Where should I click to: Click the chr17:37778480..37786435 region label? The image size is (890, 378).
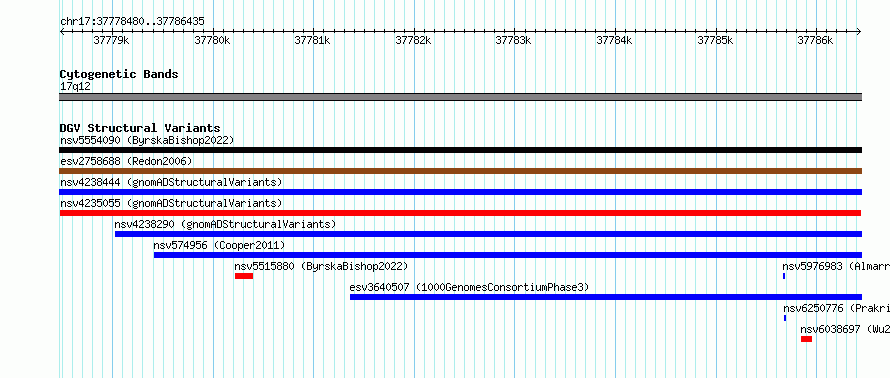coord(132,22)
